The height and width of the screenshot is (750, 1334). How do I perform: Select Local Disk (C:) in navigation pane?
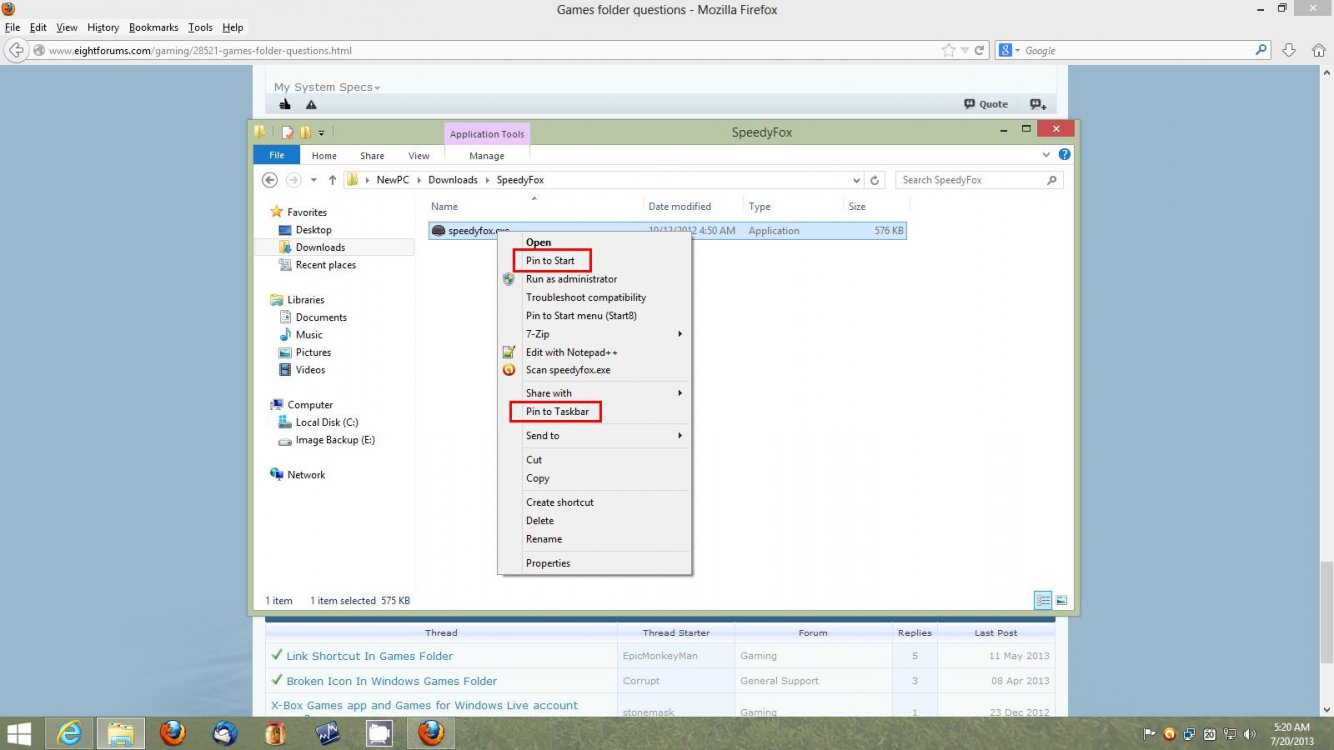click(327, 422)
